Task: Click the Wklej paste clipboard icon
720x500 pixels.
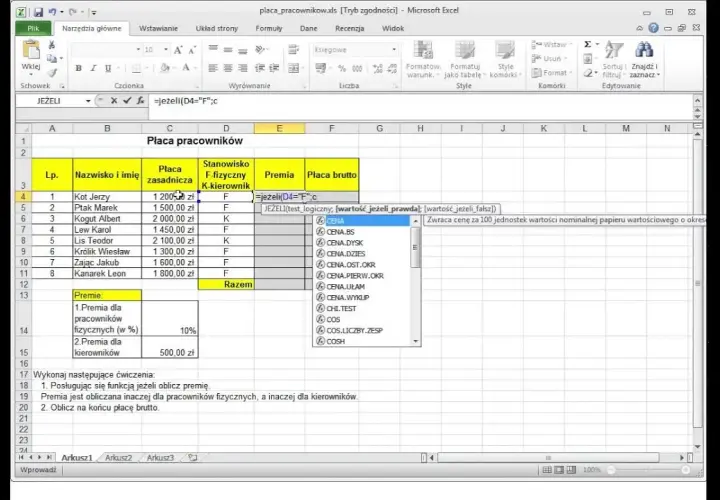Action: (31, 50)
